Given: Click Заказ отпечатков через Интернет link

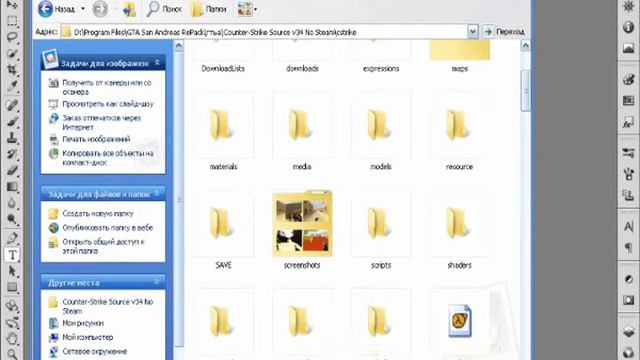Looking at the screenshot, I should tap(102, 122).
